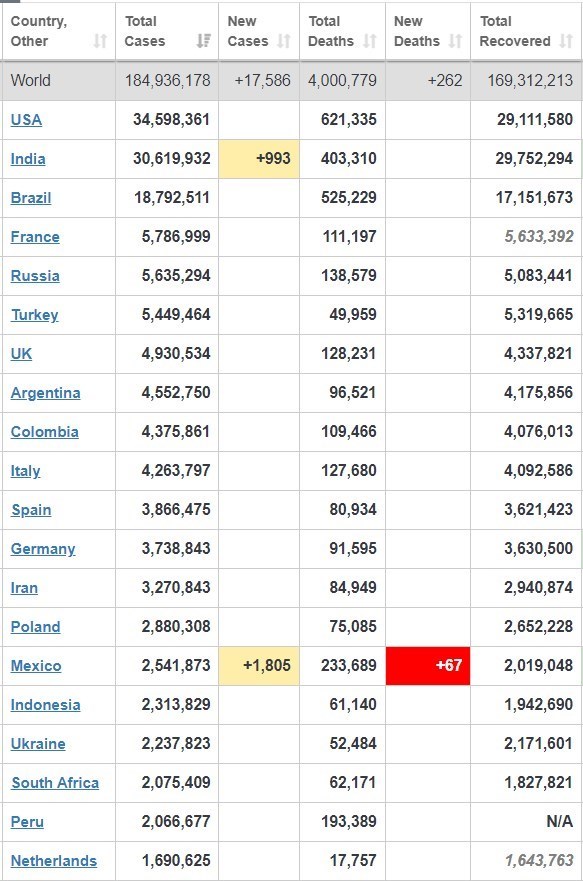Sort by Country, Other column arrows

[100, 41]
